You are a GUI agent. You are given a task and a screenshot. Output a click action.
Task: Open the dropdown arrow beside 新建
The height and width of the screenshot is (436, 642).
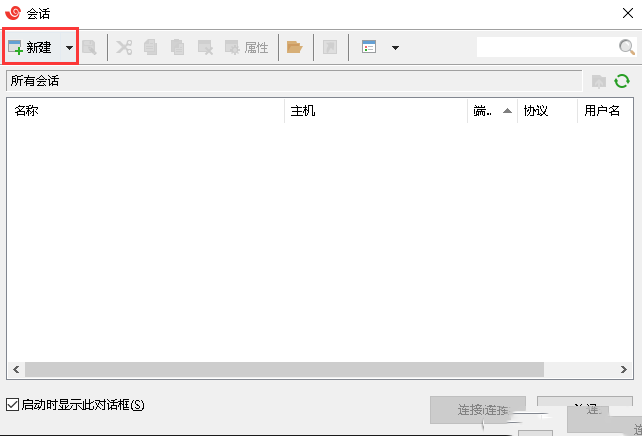point(69,47)
